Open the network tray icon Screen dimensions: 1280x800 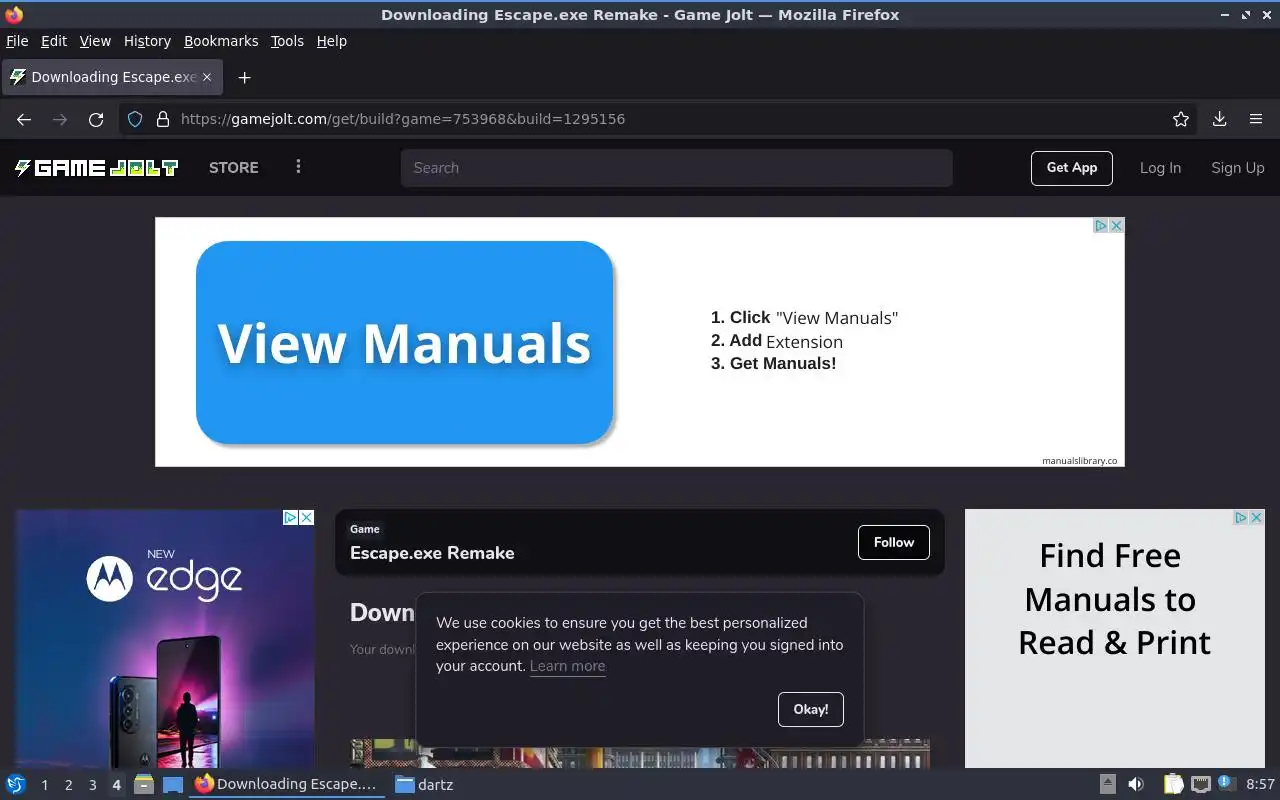[1201, 784]
